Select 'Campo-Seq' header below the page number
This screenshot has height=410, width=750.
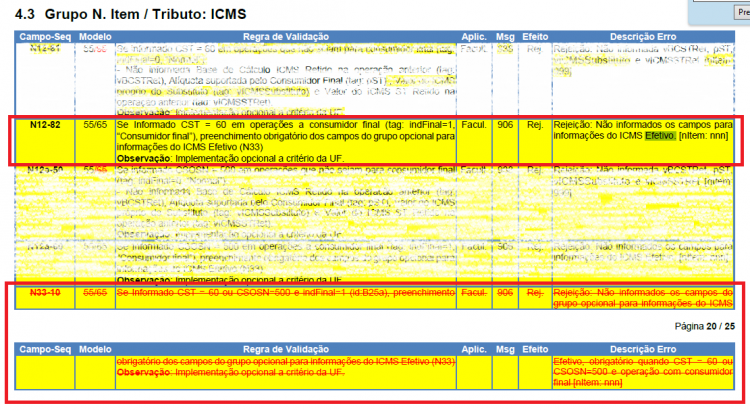click(45, 349)
